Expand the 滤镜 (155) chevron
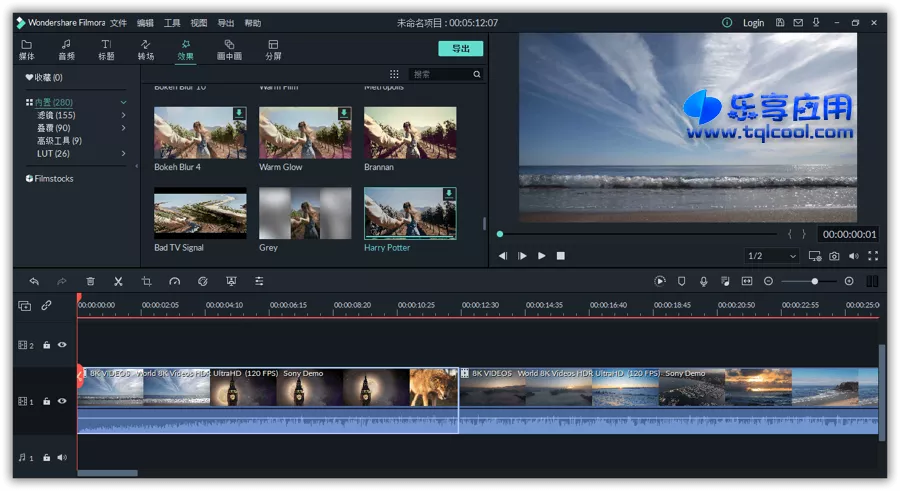 click(123, 115)
